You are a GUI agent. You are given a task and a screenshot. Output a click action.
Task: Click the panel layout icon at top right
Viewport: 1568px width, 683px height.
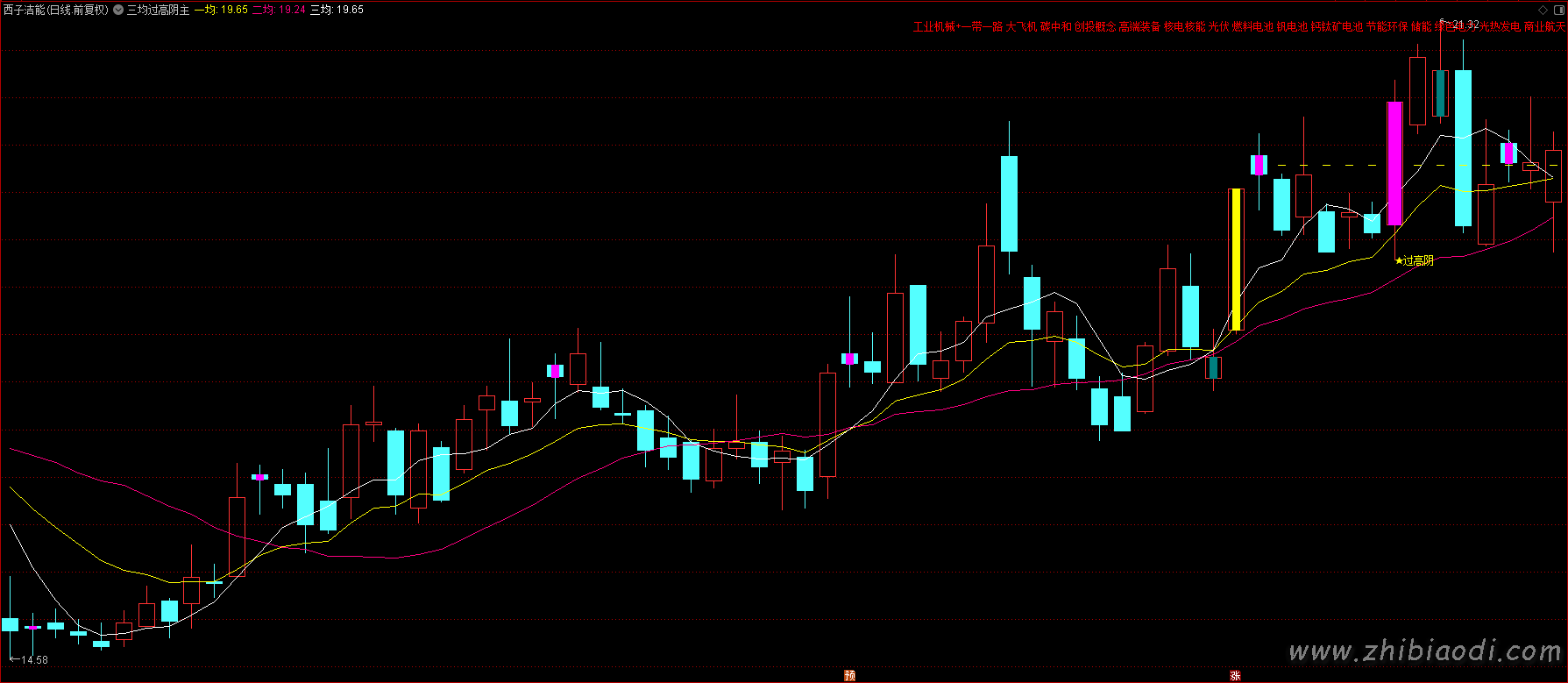tap(1557, 10)
